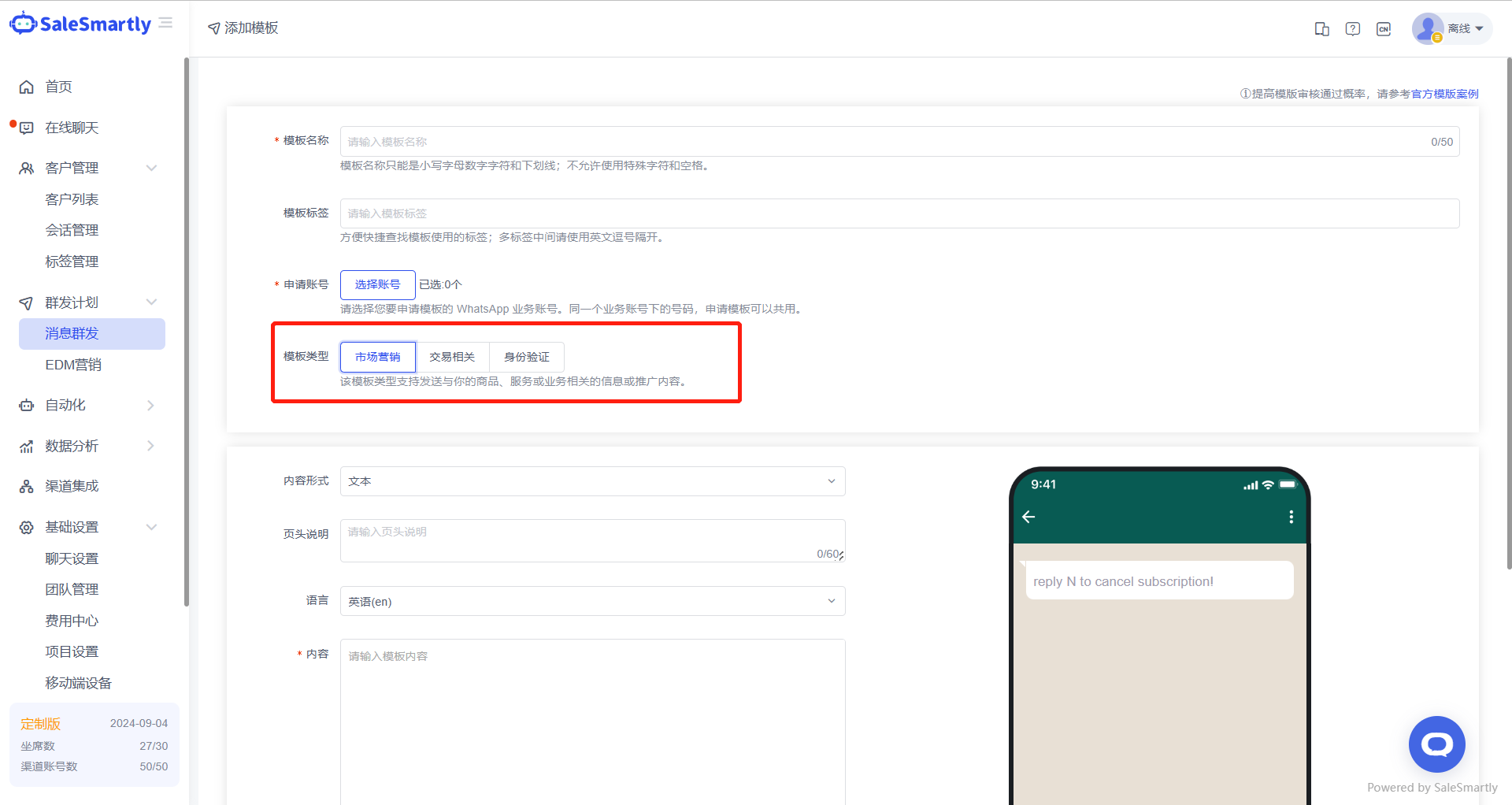Open three-dot menu in phone preview

click(x=1291, y=517)
